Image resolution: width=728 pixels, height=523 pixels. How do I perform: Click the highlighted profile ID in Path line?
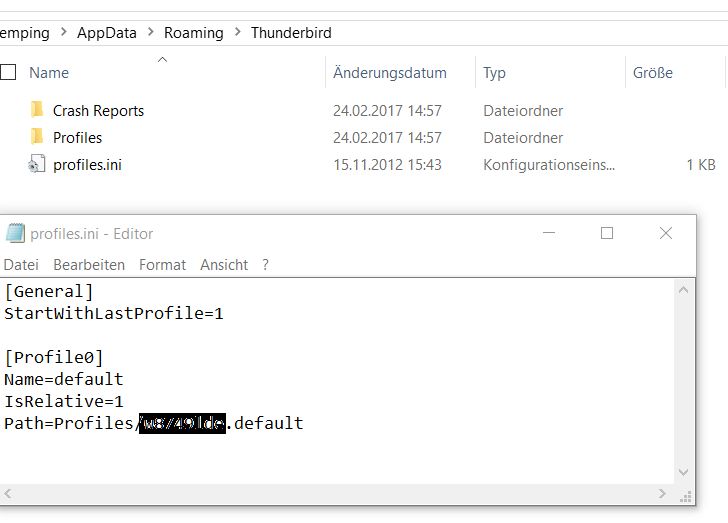pyautogui.click(x=182, y=423)
